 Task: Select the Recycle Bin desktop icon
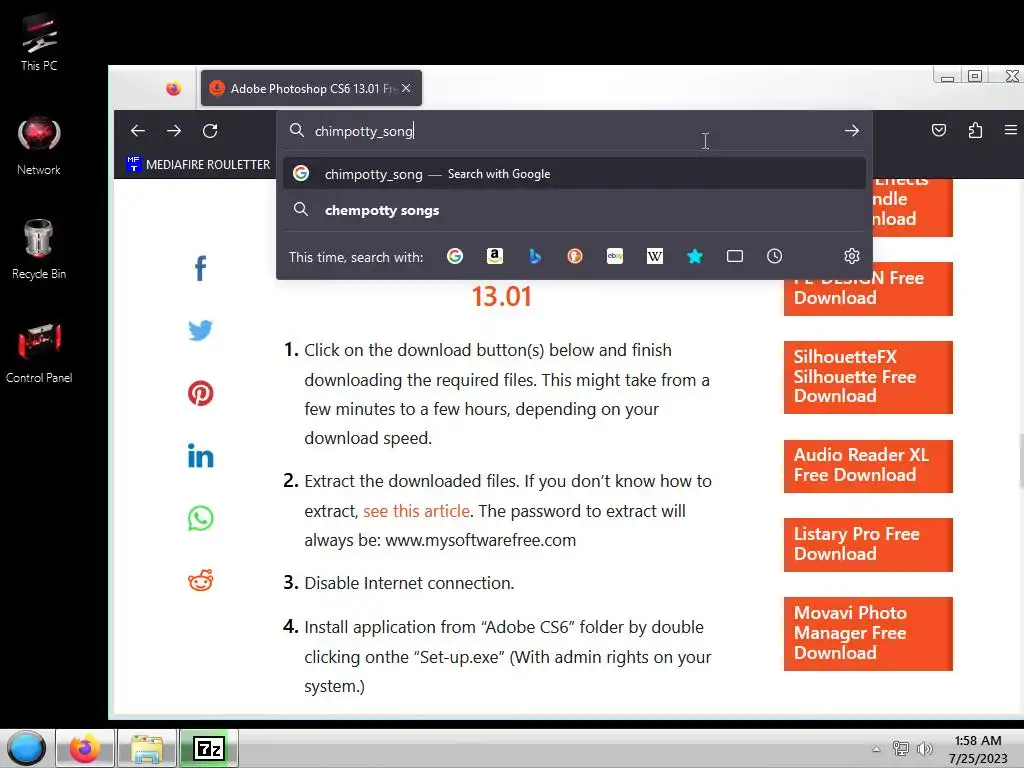(39, 250)
